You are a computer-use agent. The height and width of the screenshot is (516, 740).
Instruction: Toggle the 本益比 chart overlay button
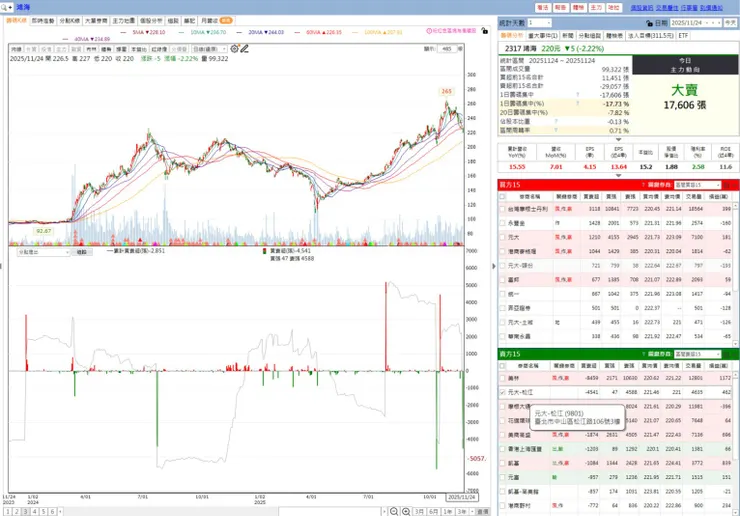click(x=139, y=49)
